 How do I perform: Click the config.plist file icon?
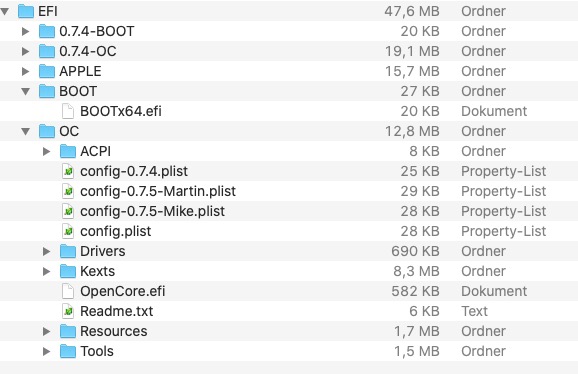click(68, 231)
